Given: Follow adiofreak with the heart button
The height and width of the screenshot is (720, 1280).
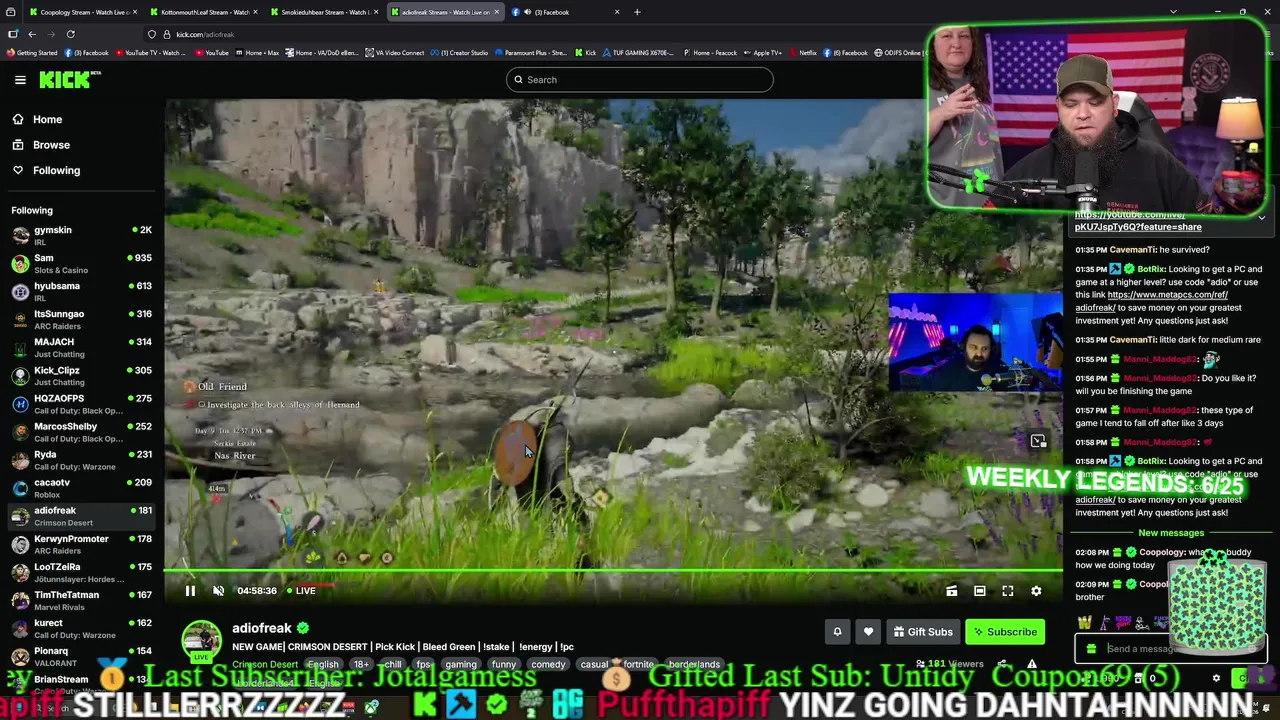Looking at the screenshot, I should point(868,632).
